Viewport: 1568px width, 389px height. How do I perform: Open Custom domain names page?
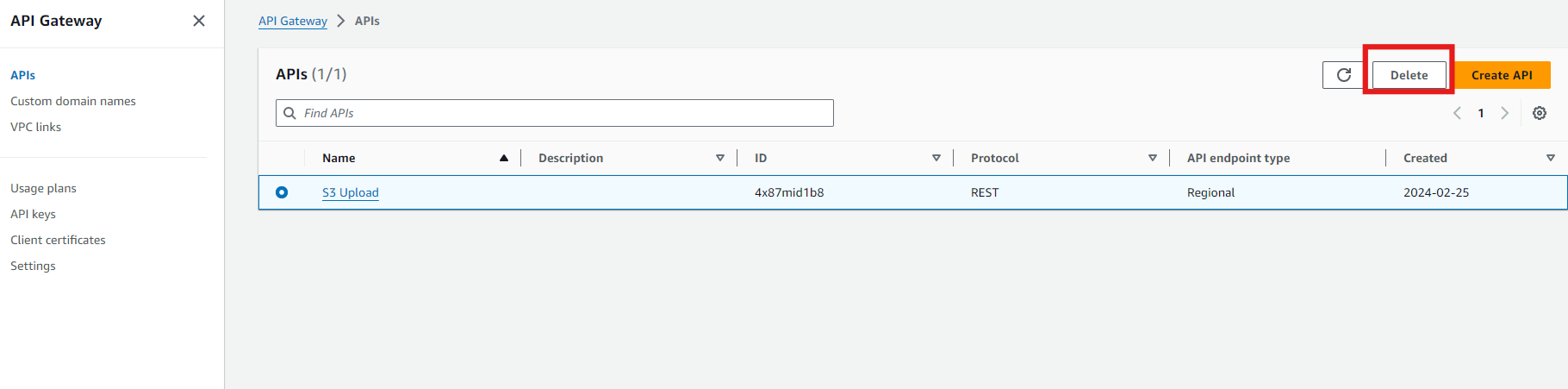(x=73, y=101)
